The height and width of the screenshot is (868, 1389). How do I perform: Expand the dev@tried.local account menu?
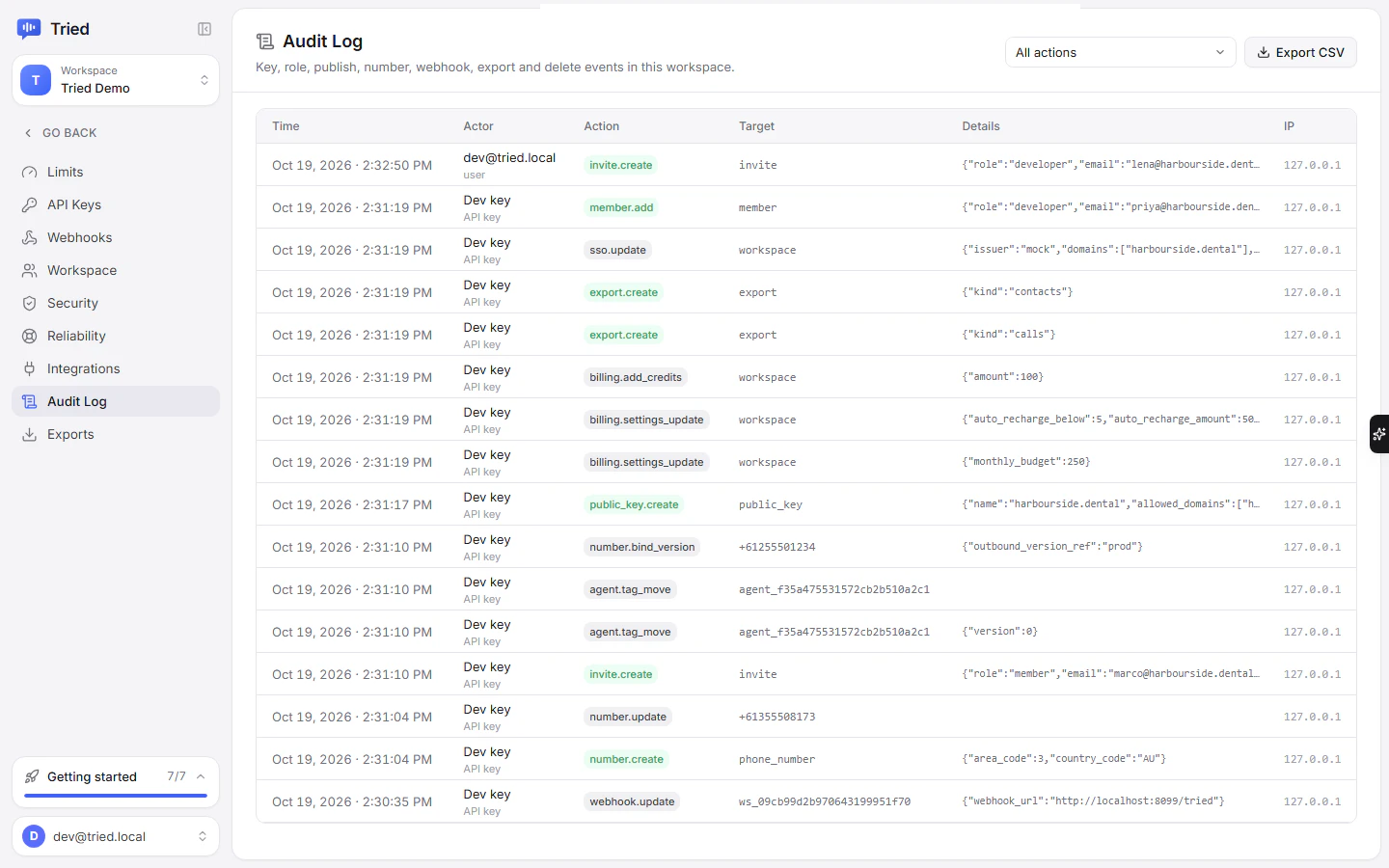(116, 836)
